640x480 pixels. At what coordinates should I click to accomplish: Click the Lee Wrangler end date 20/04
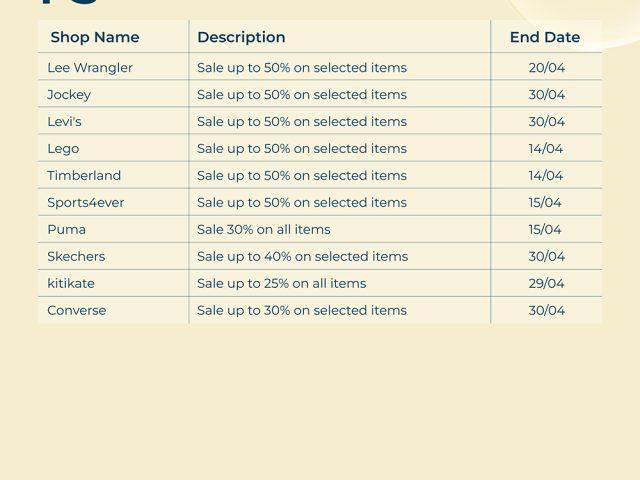tap(547, 68)
